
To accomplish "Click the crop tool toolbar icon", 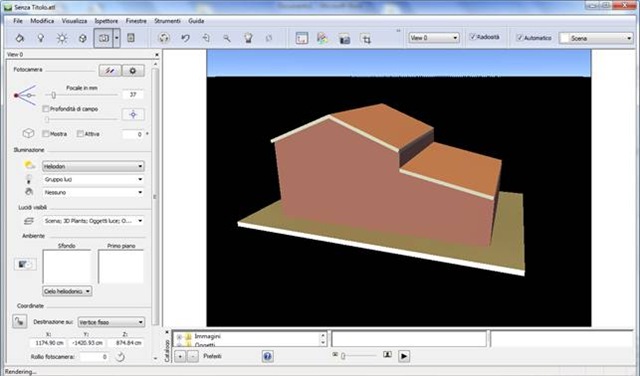I will (366, 38).
